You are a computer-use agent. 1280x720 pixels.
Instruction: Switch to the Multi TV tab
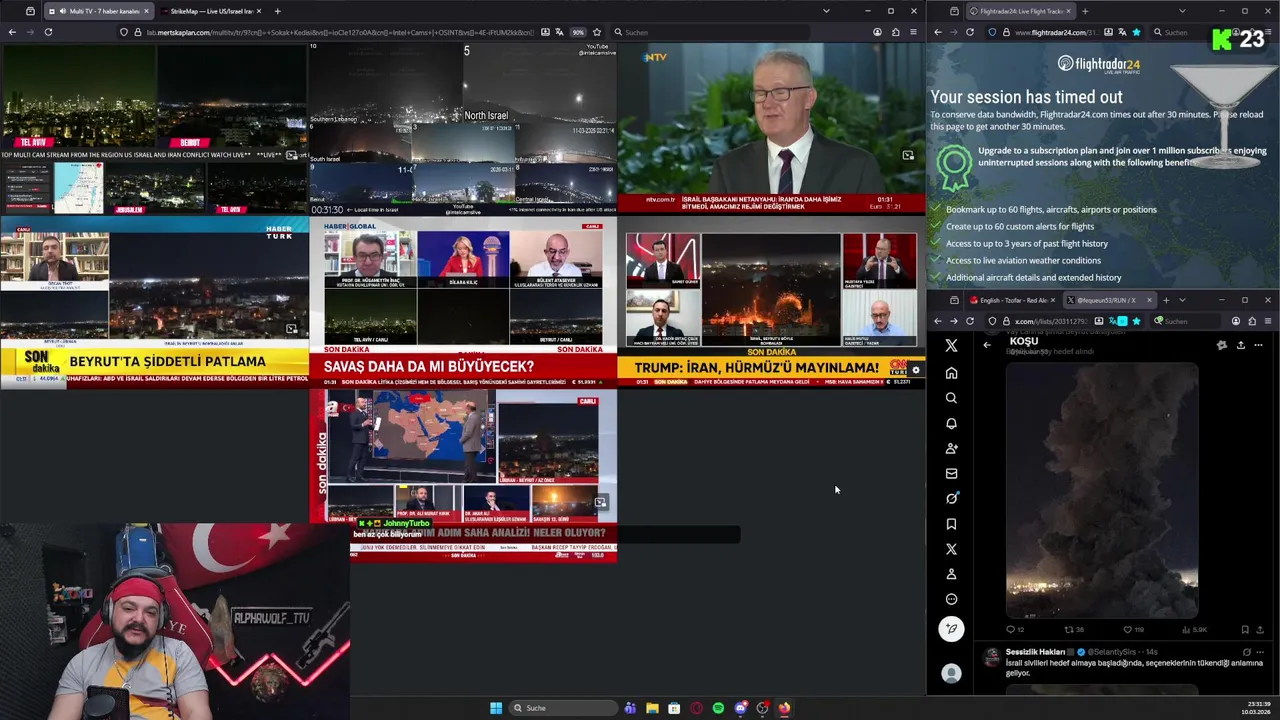coord(98,11)
